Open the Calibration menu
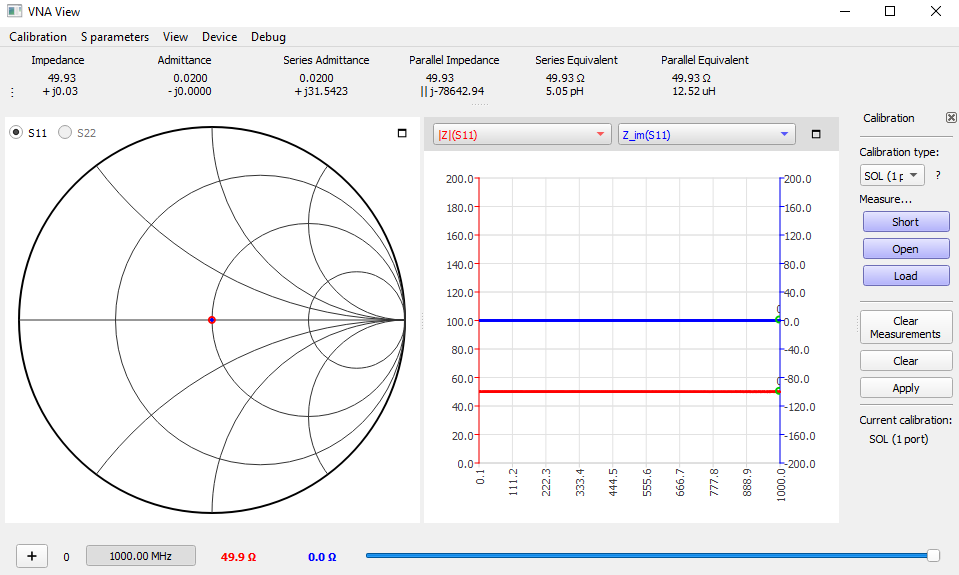 38,37
